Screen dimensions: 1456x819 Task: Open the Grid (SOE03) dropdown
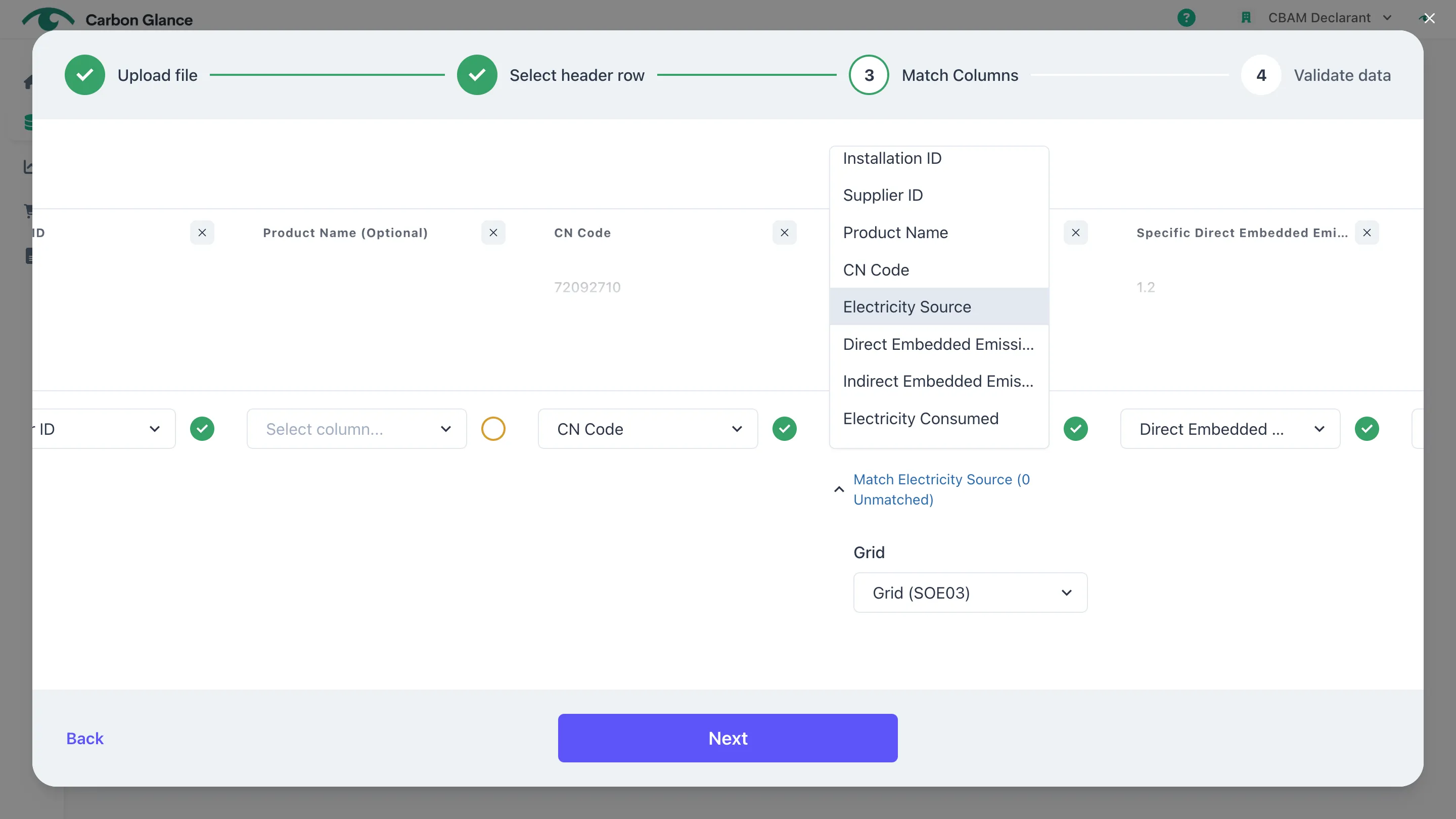(x=970, y=593)
